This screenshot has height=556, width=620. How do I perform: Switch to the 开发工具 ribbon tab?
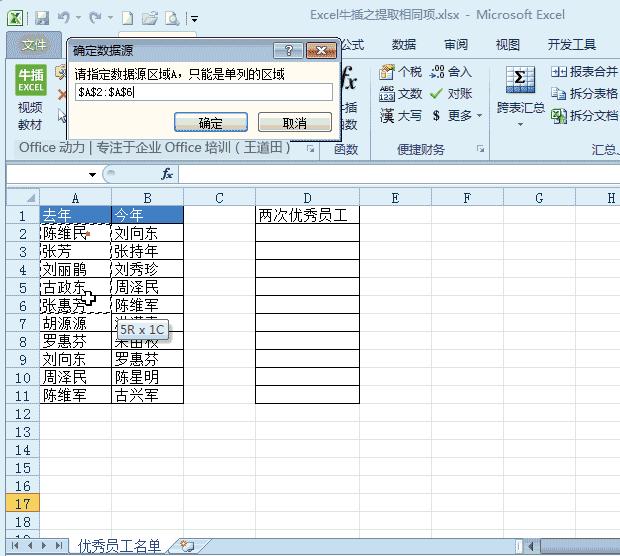point(572,44)
